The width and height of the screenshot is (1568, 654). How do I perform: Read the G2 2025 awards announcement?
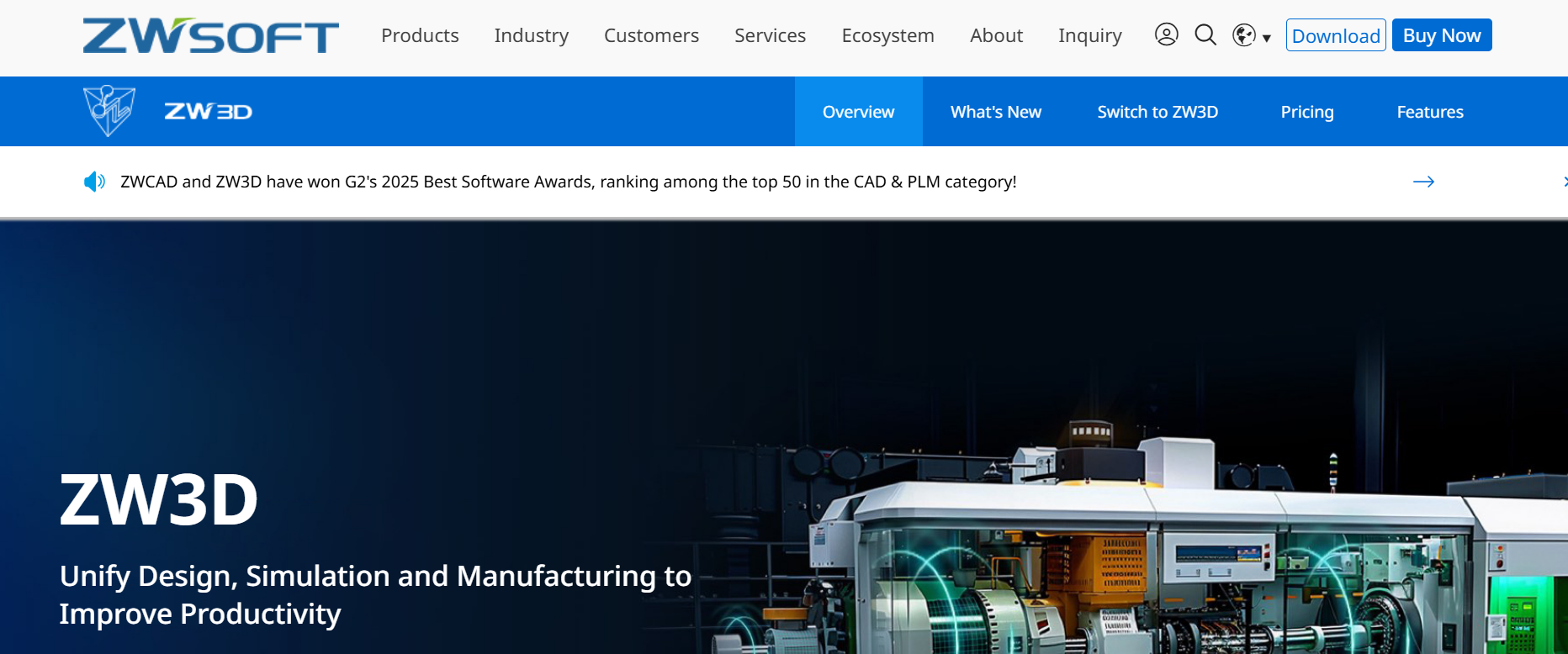click(x=568, y=182)
